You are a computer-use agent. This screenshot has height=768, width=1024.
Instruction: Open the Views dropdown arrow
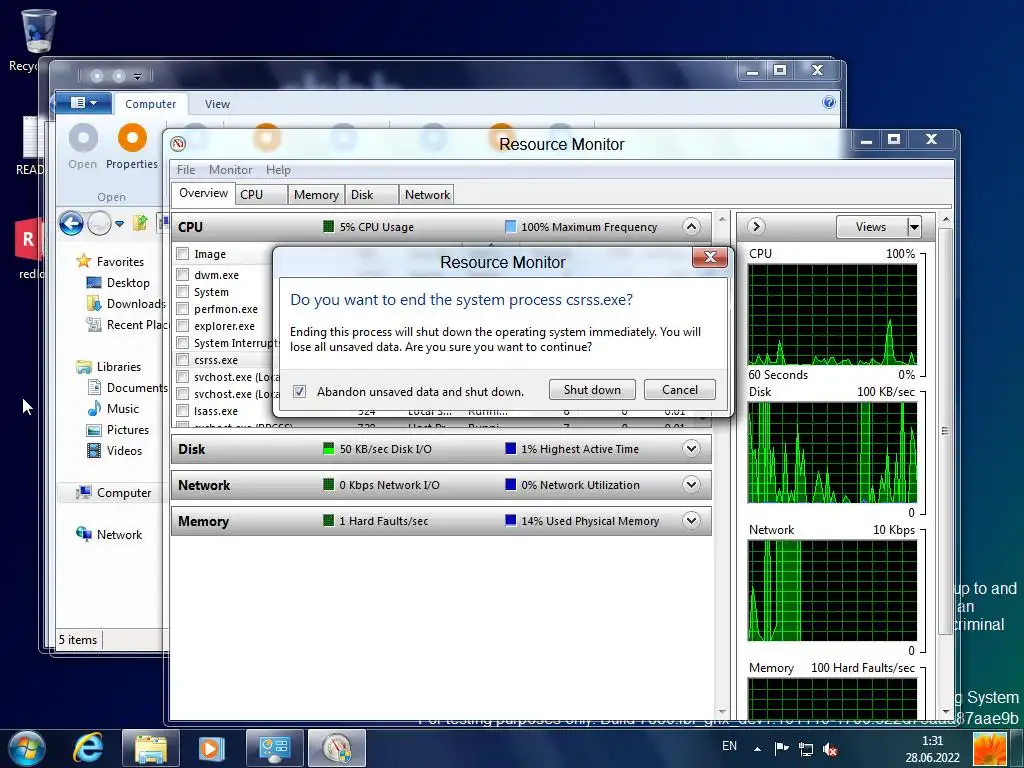(914, 227)
